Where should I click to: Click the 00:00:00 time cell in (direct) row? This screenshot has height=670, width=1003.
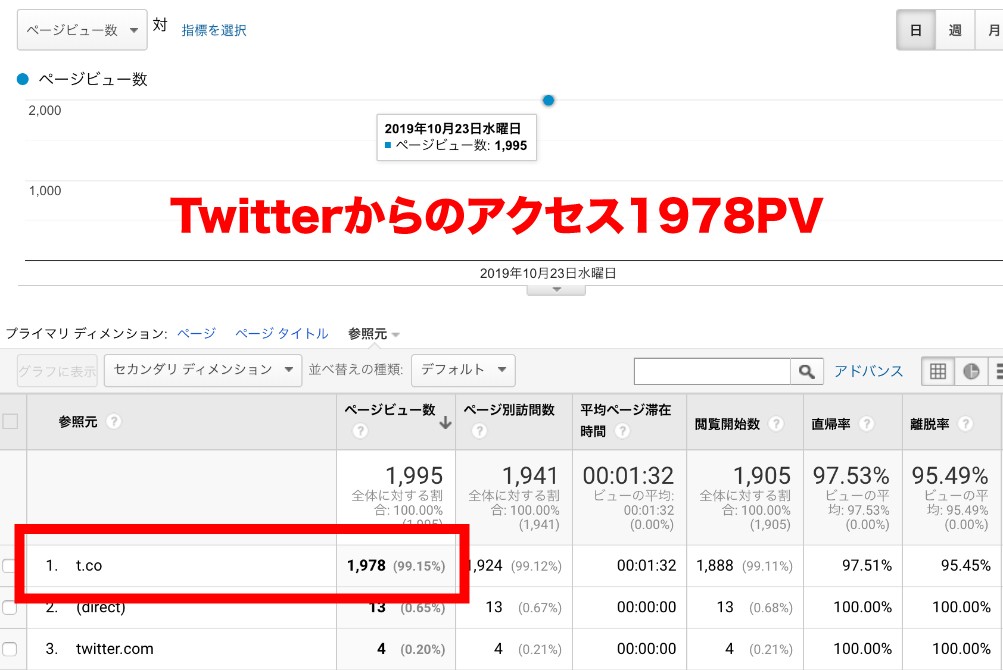(647, 607)
